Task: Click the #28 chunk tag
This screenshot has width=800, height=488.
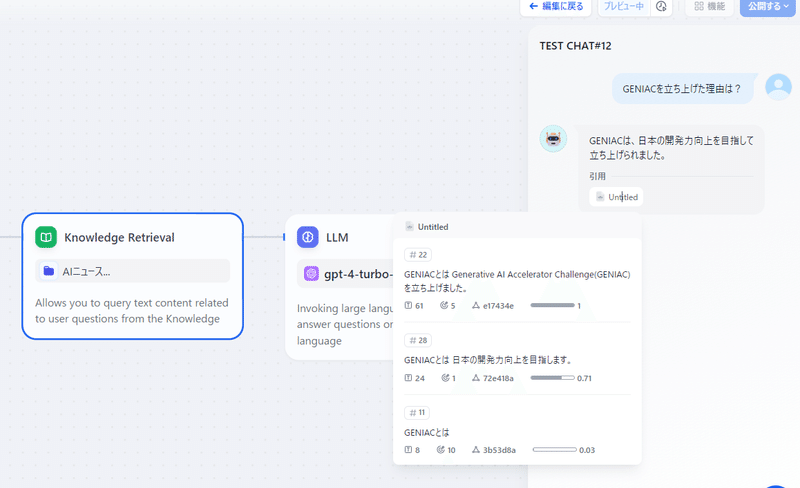Action: (x=418, y=340)
